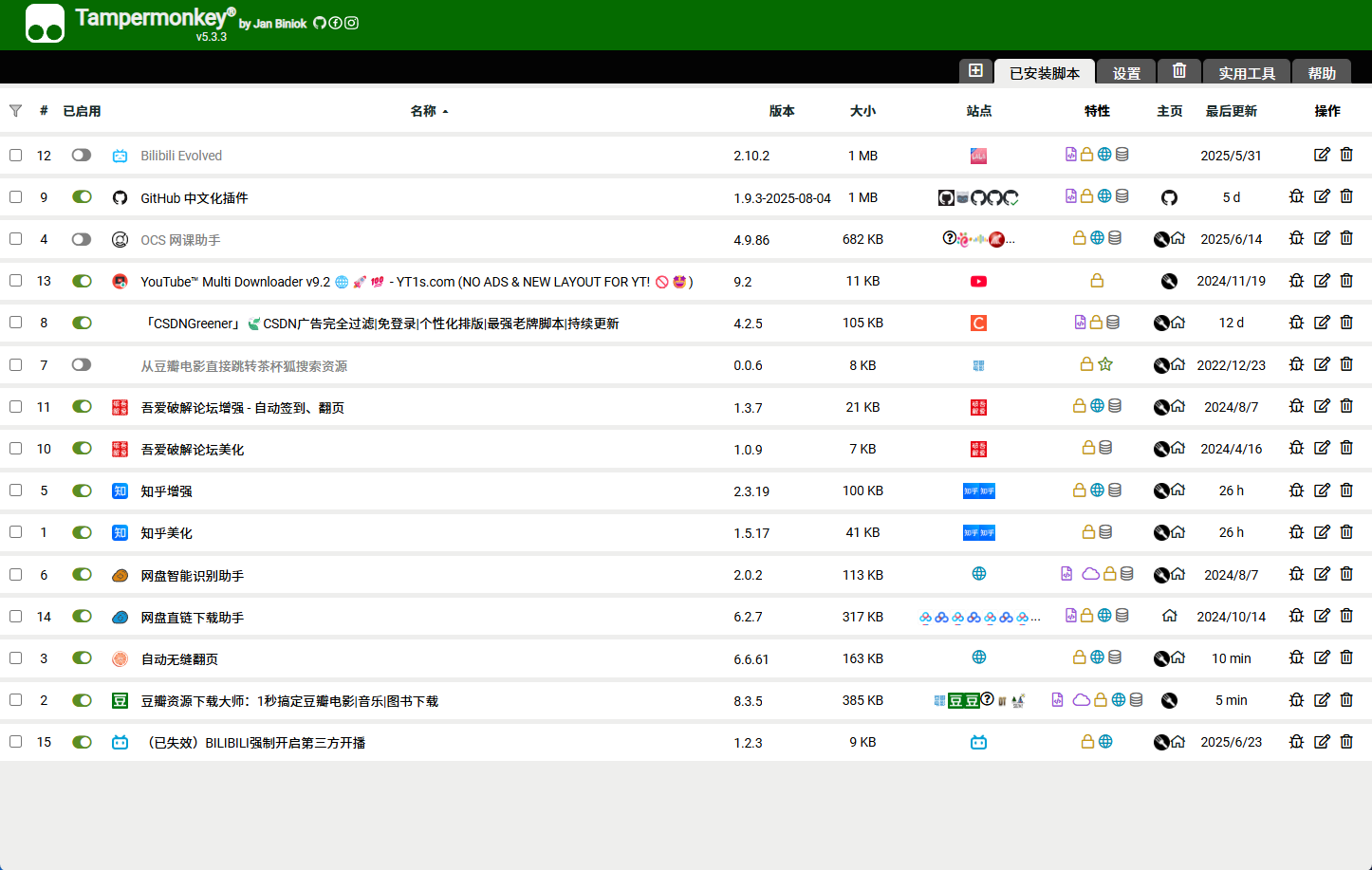Check the box for 网盘直链下载助手
This screenshot has width=1372, height=870.
click(x=15, y=616)
